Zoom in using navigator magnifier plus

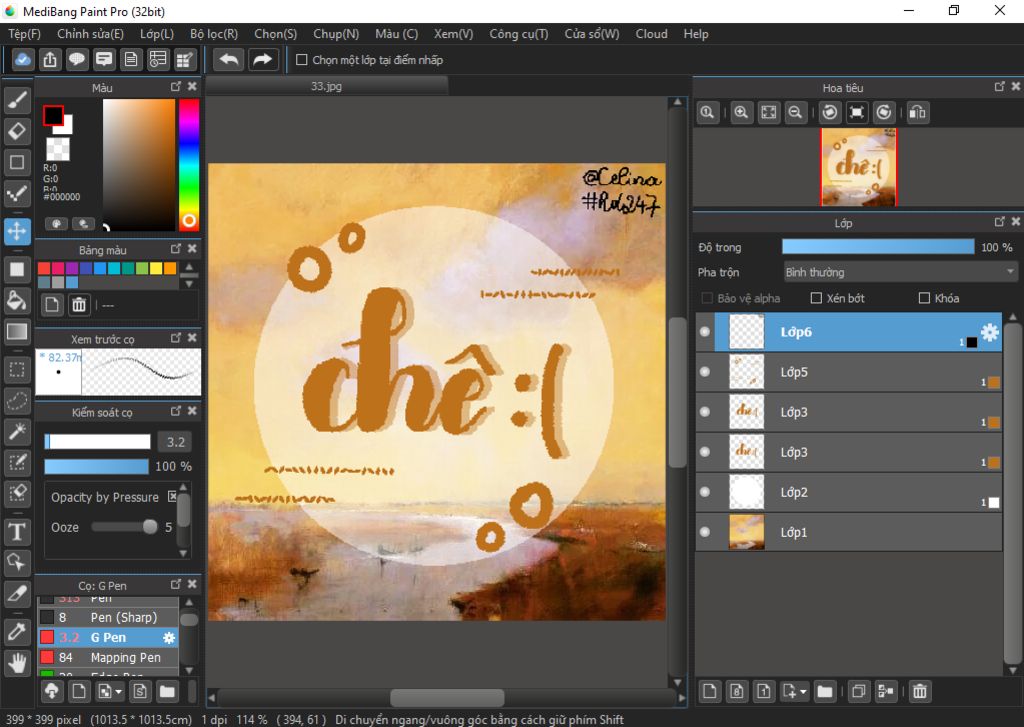(741, 112)
